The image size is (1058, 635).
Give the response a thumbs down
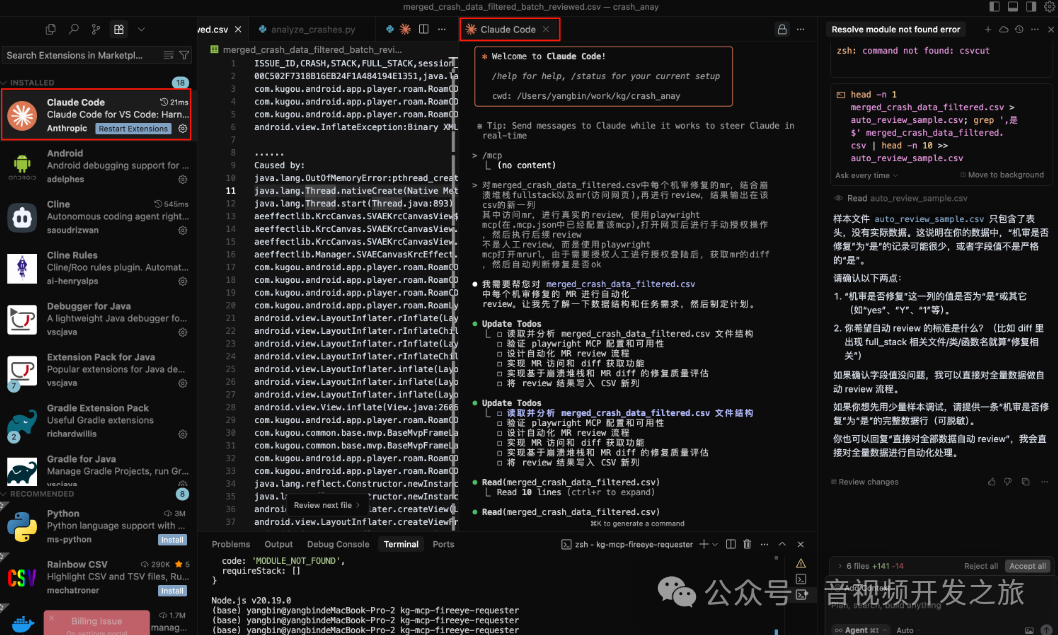(x=1007, y=482)
